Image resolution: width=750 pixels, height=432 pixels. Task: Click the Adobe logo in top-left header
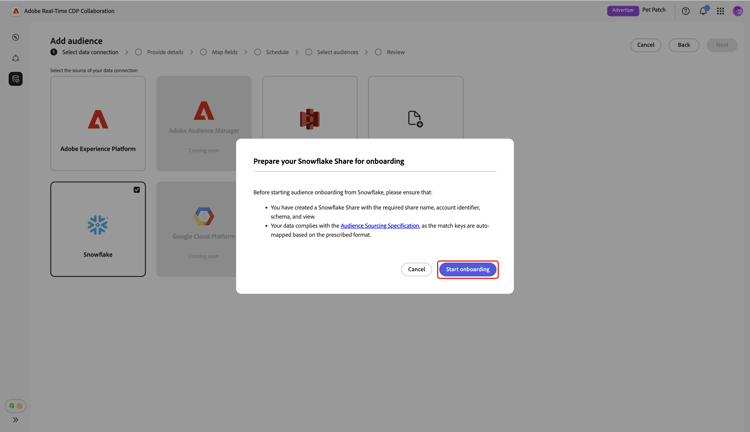[16, 11]
